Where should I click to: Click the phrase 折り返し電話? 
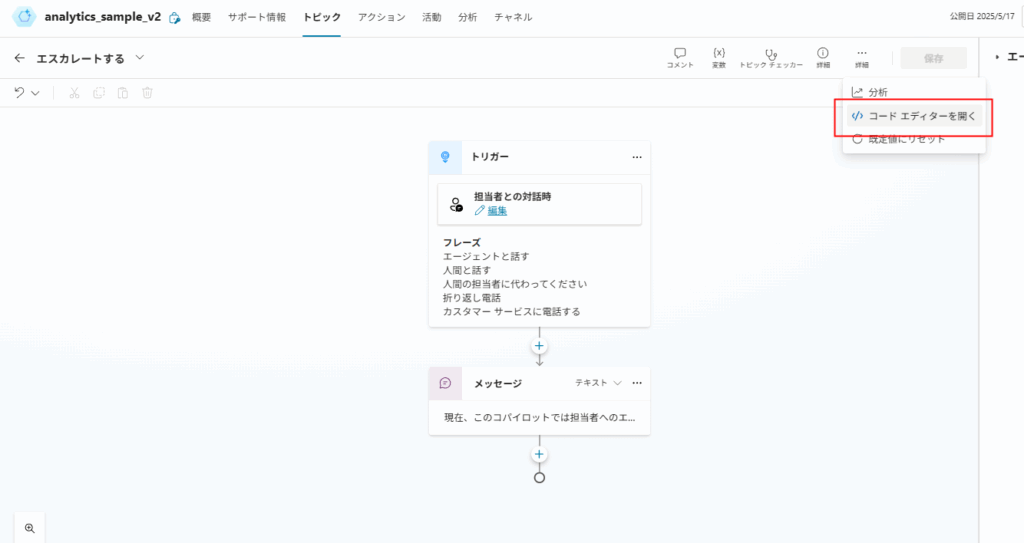(x=472, y=298)
